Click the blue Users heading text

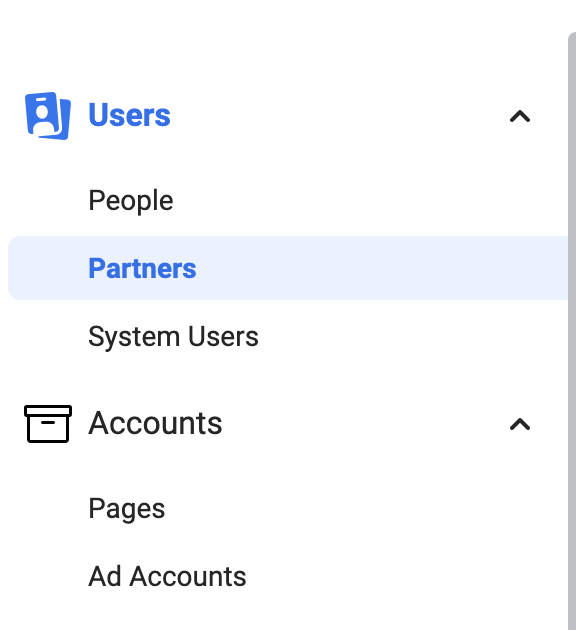[129, 115]
